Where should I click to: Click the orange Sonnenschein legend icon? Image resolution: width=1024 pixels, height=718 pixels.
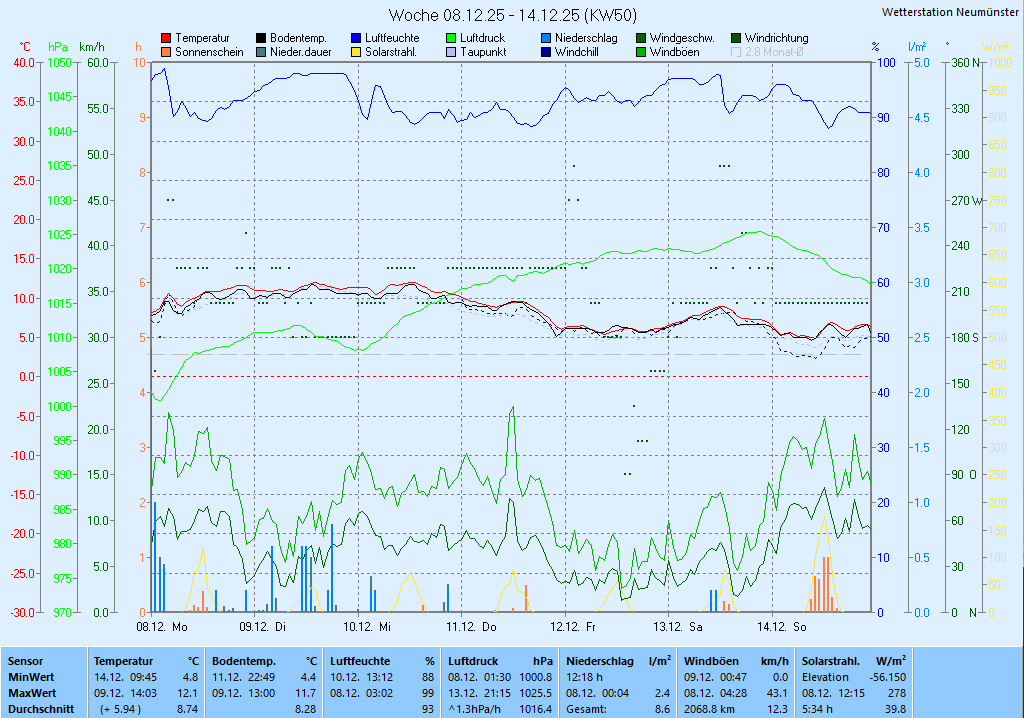click(166, 52)
